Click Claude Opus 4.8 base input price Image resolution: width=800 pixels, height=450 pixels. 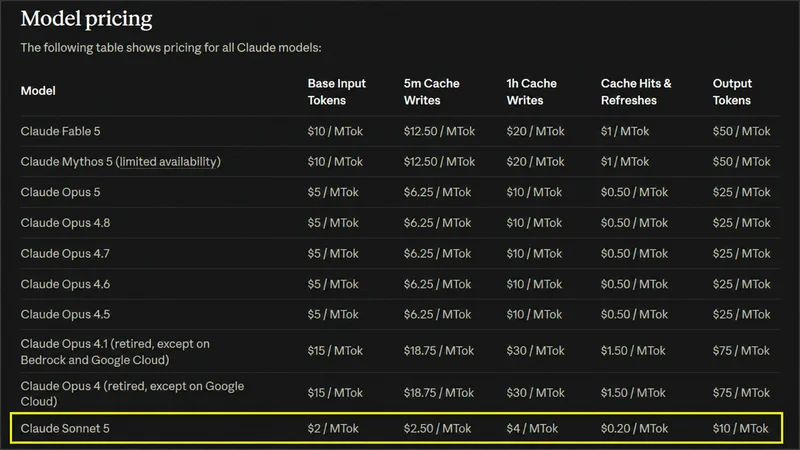pyautogui.click(x=333, y=223)
